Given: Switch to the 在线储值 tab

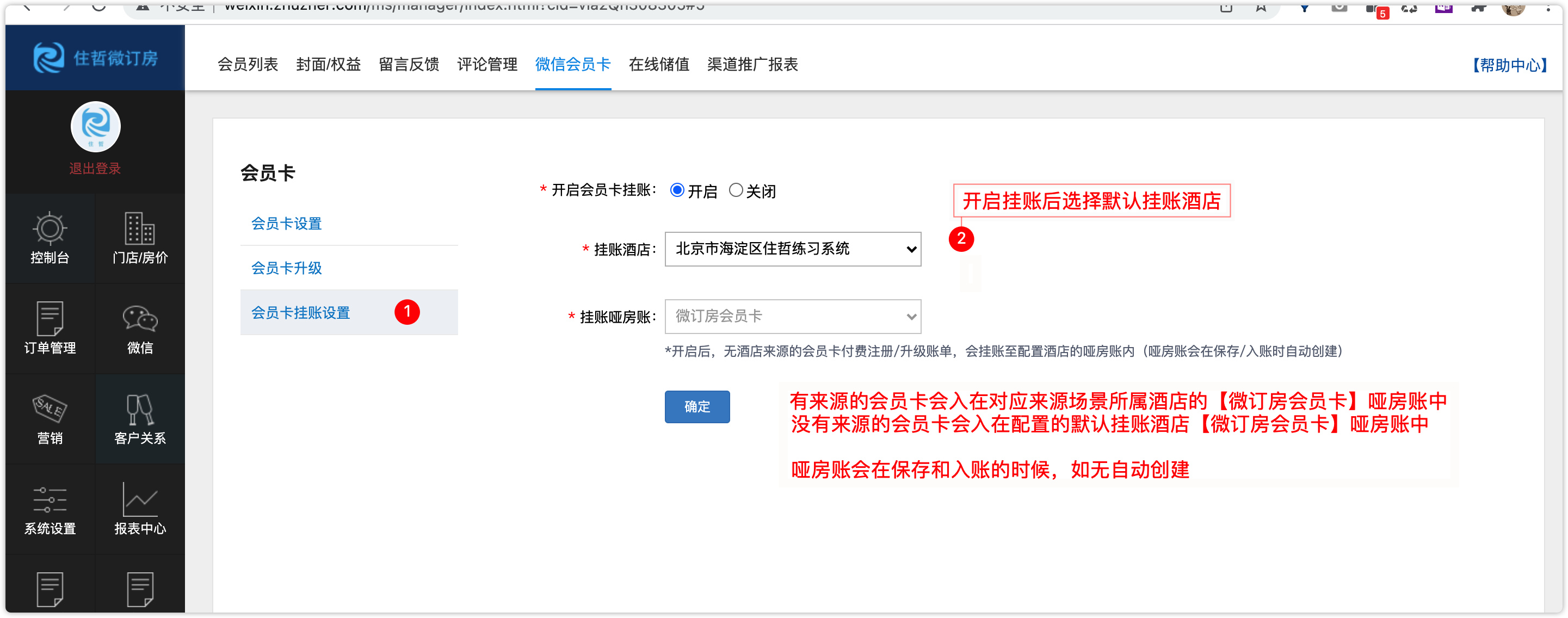Looking at the screenshot, I should pyautogui.click(x=659, y=65).
